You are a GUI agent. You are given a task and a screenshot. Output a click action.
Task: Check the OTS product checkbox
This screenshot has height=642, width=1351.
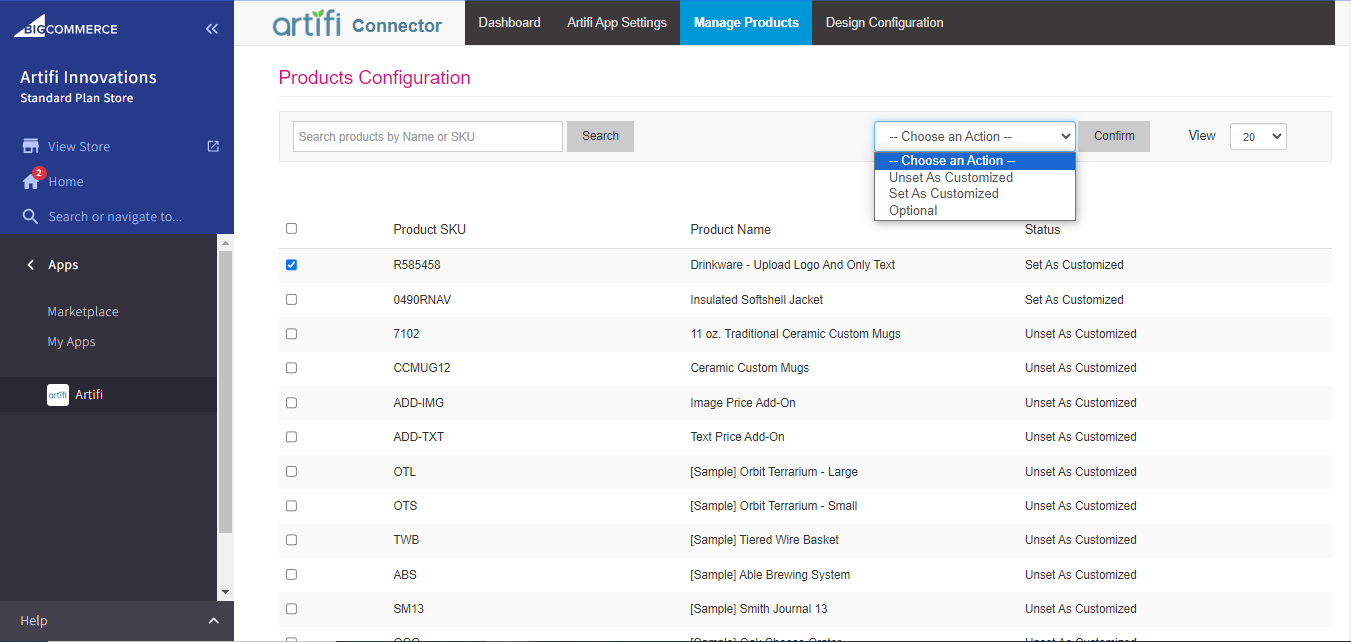tap(292, 505)
